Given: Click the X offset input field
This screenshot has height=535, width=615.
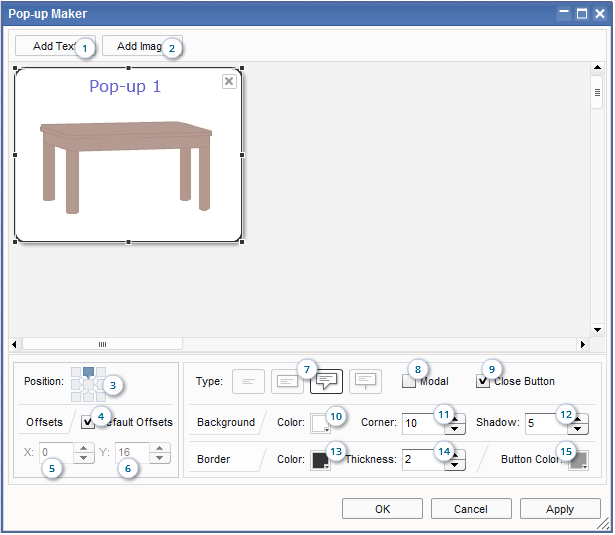Looking at the screenshot, I should [x=56, y=453].
